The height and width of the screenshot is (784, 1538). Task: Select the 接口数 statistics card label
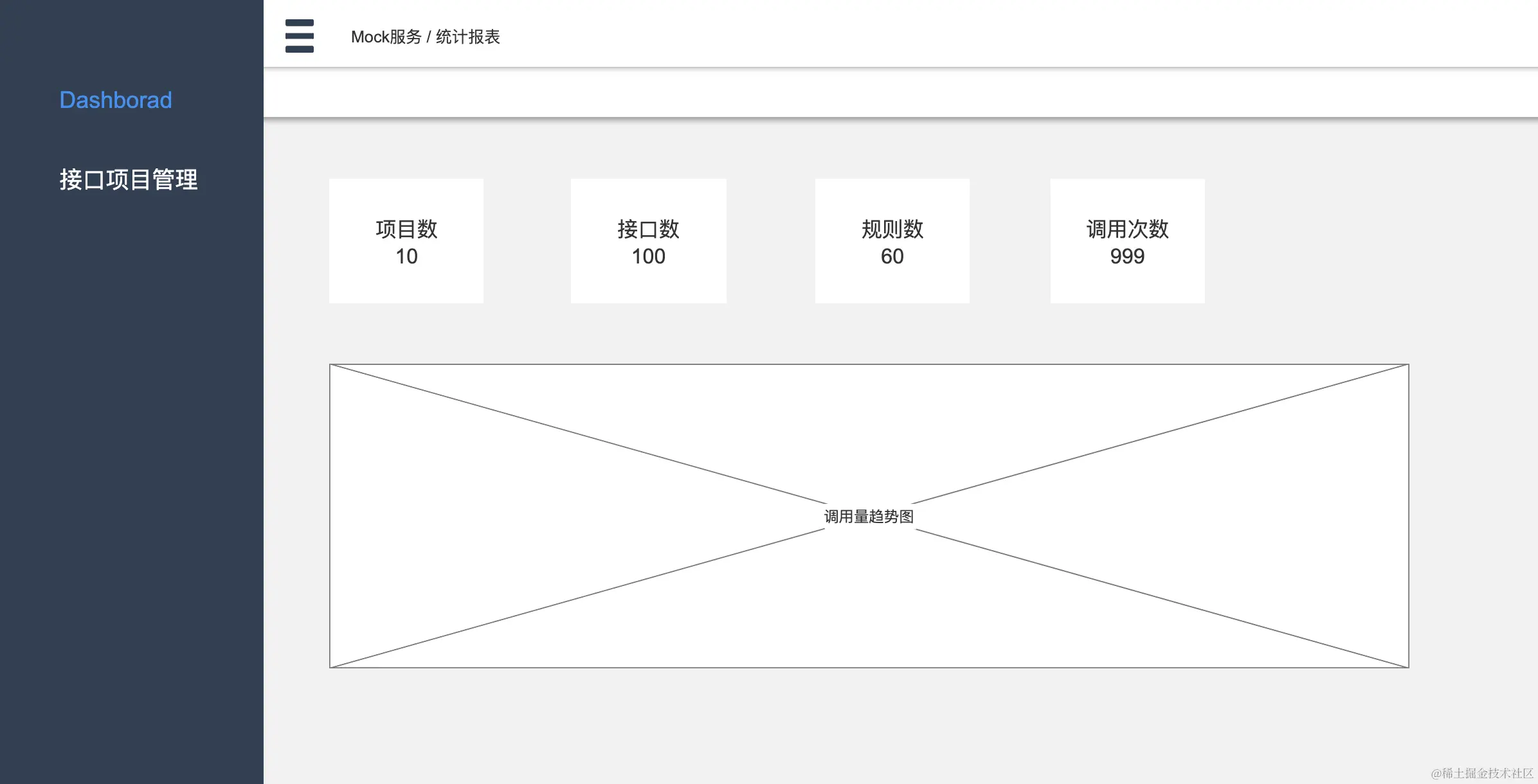pyautogui.click(x=648, y=229)
